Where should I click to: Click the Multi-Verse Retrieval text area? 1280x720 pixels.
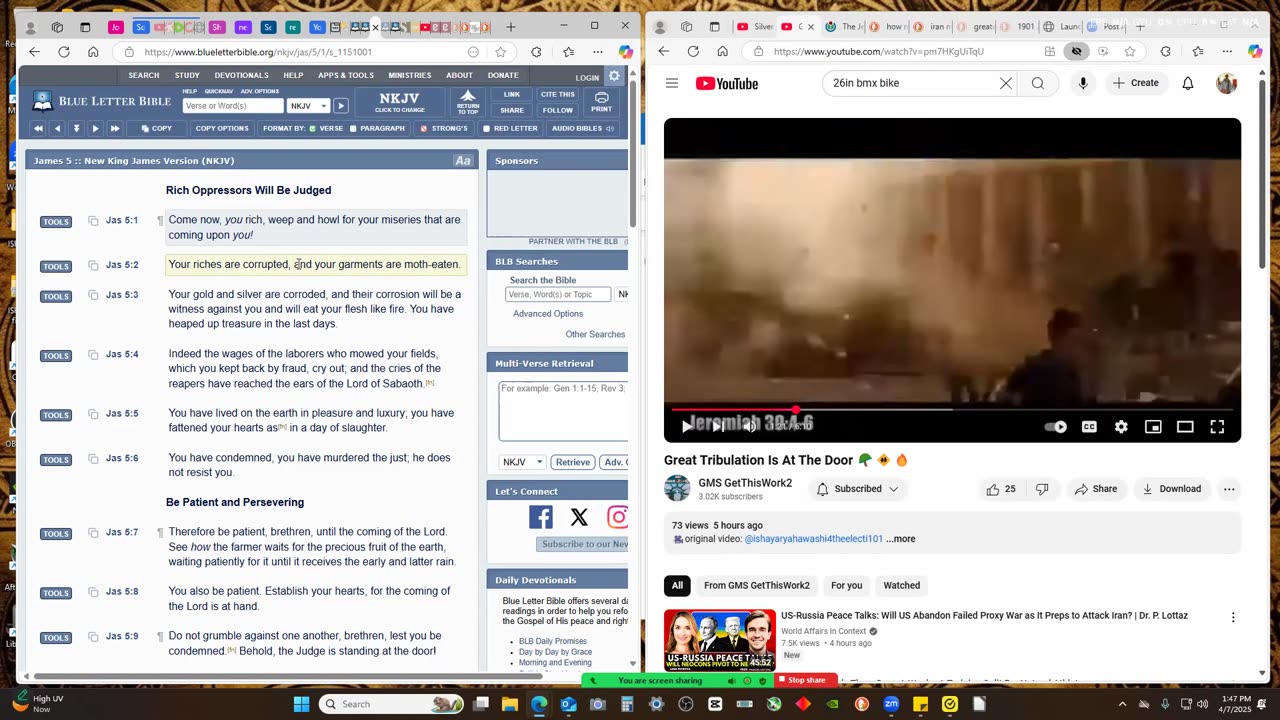pyautogui.click(x=563, y=411)
